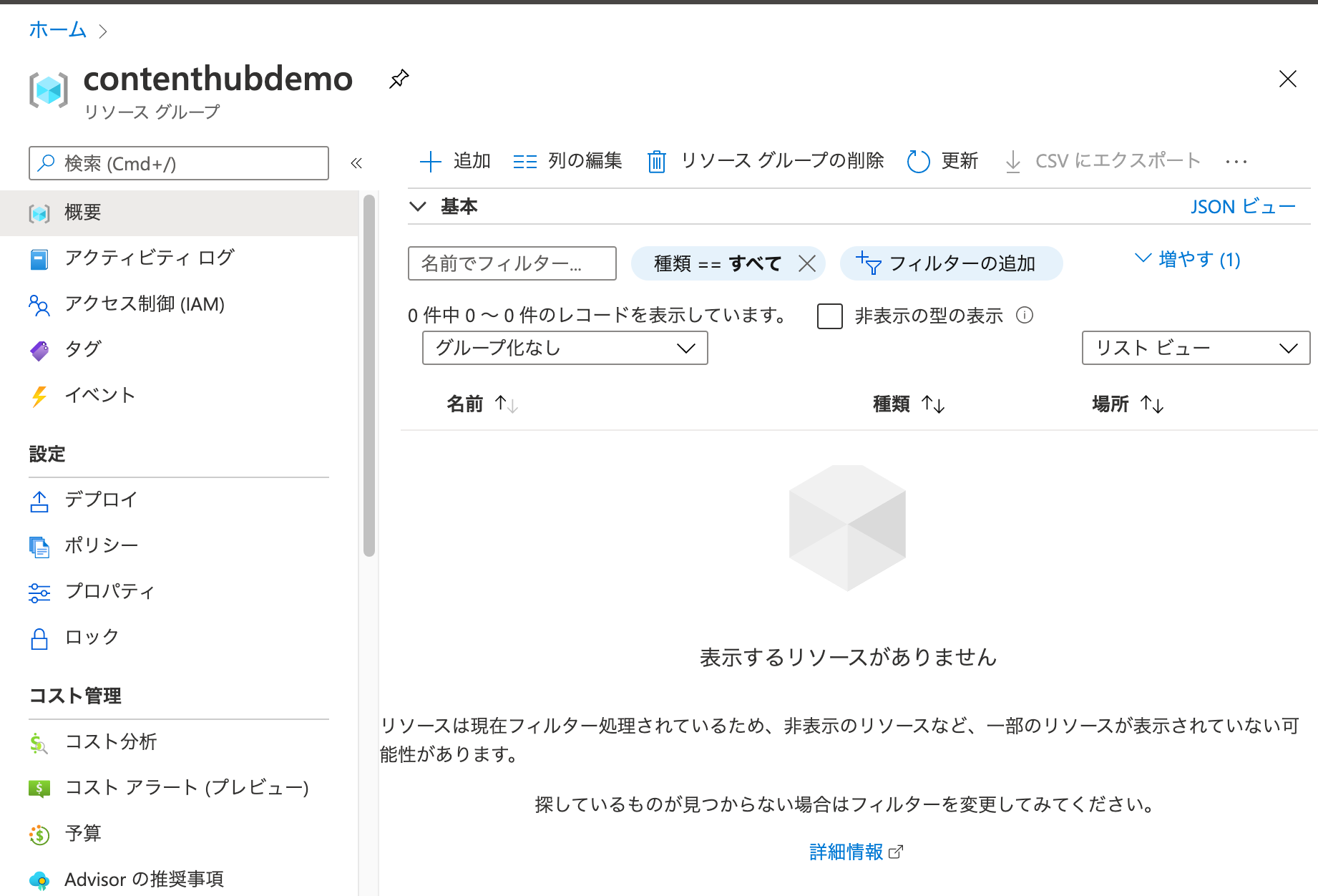Click the properties sliders icon
Screen dimensions: 1318x896
tap(39, 593)
